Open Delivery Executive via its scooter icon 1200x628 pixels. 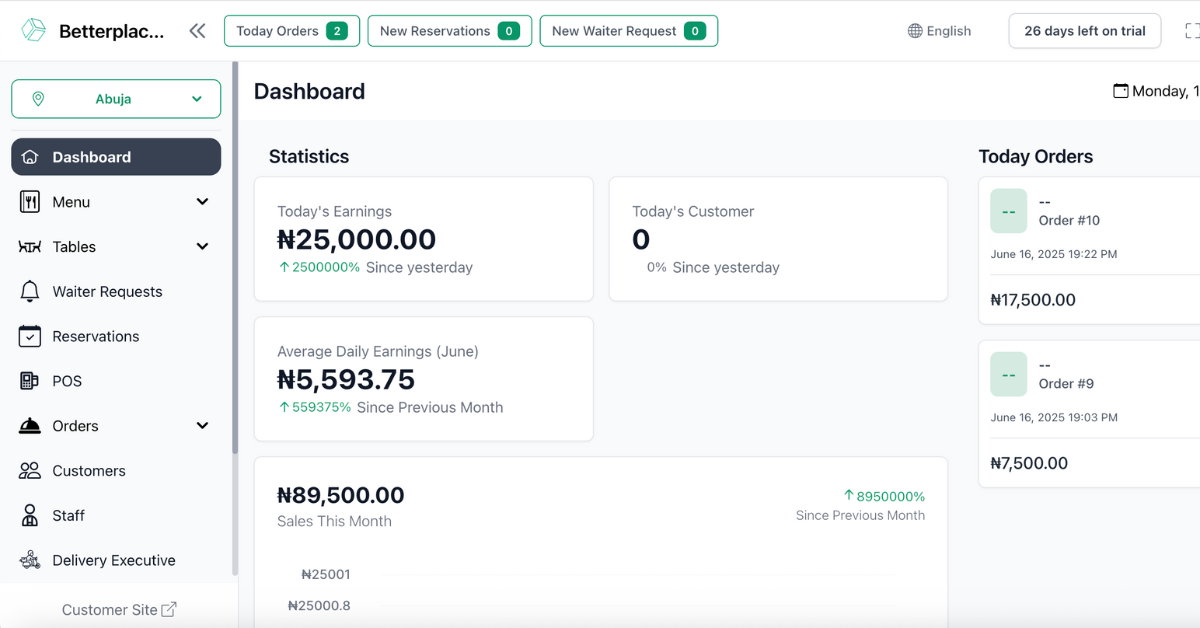30,560
